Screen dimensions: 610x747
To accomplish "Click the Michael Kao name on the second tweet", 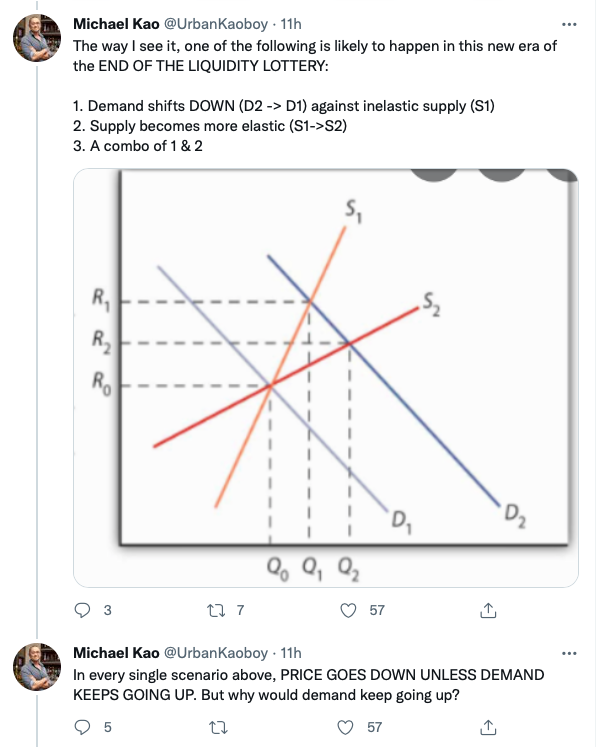I will [116, 653].
